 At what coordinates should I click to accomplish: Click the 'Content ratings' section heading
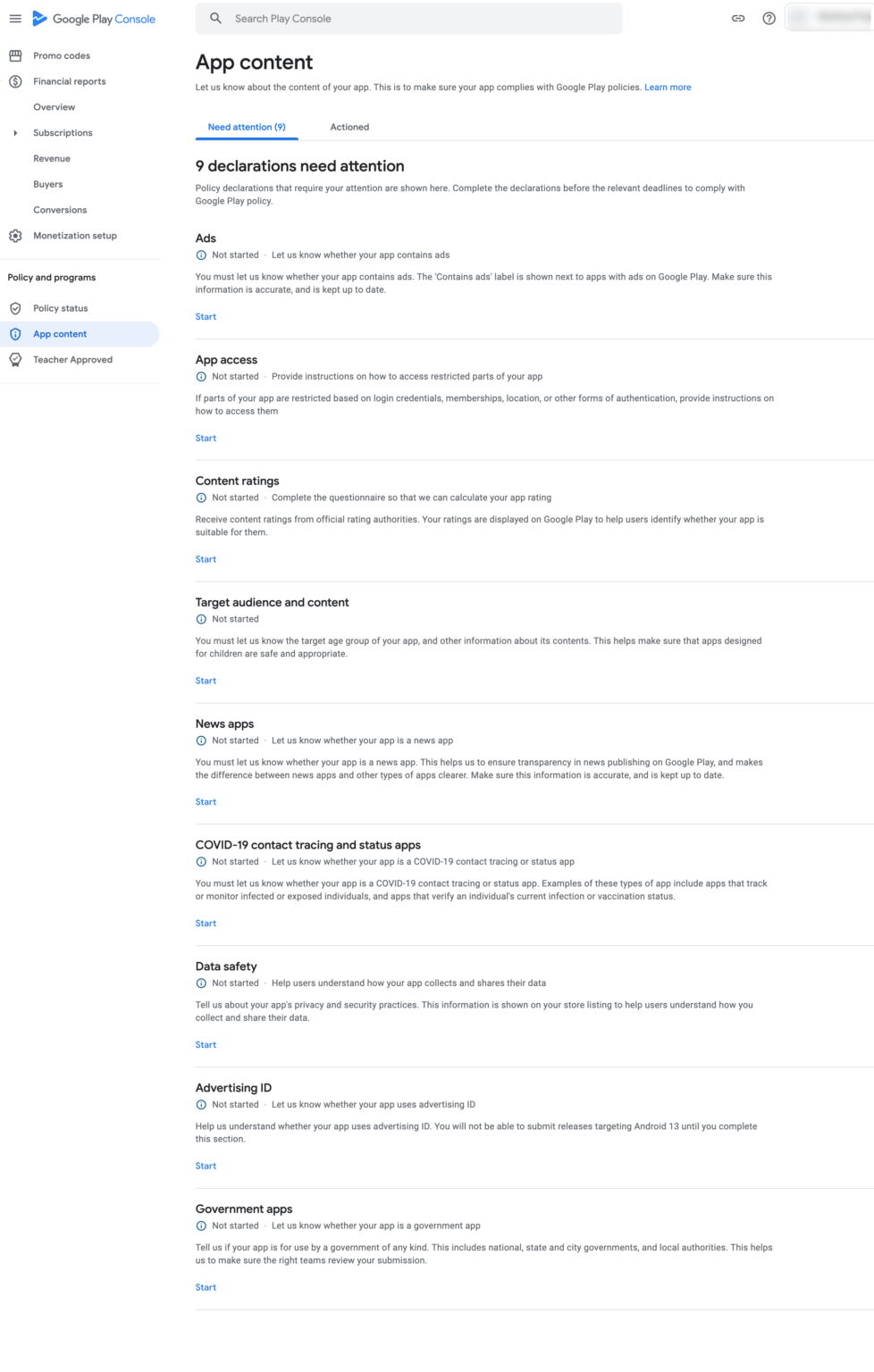(237, 481)
